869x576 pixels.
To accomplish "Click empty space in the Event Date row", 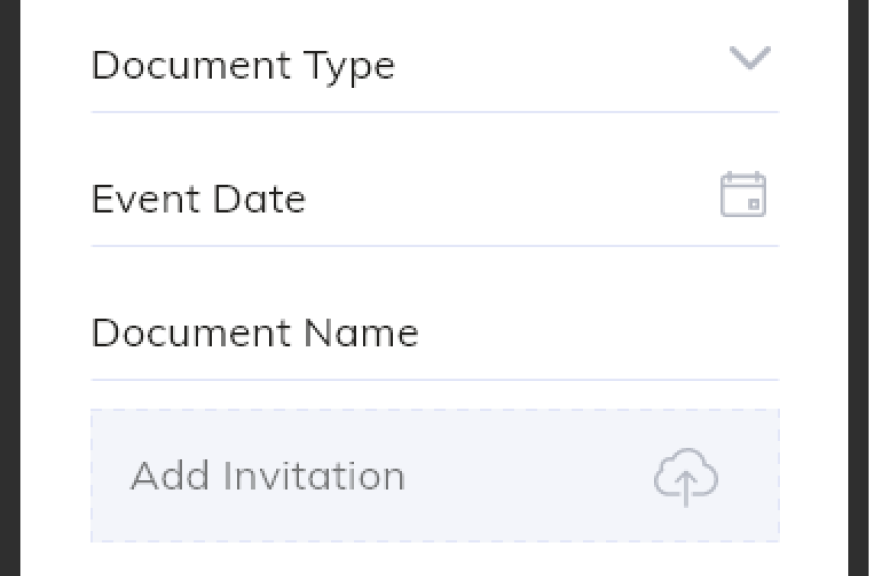I will click(510, 200).
